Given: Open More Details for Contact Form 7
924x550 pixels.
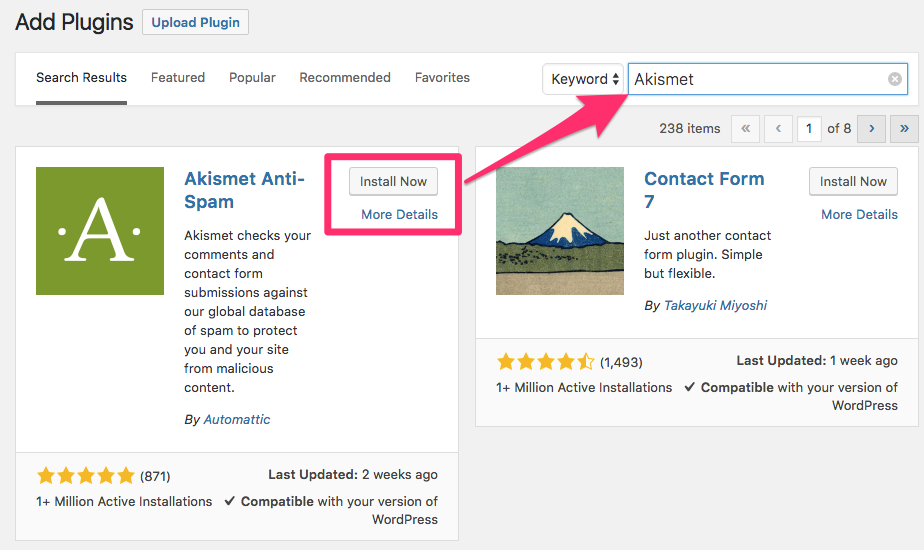Looking at the screenshot, I should point(860,215).
